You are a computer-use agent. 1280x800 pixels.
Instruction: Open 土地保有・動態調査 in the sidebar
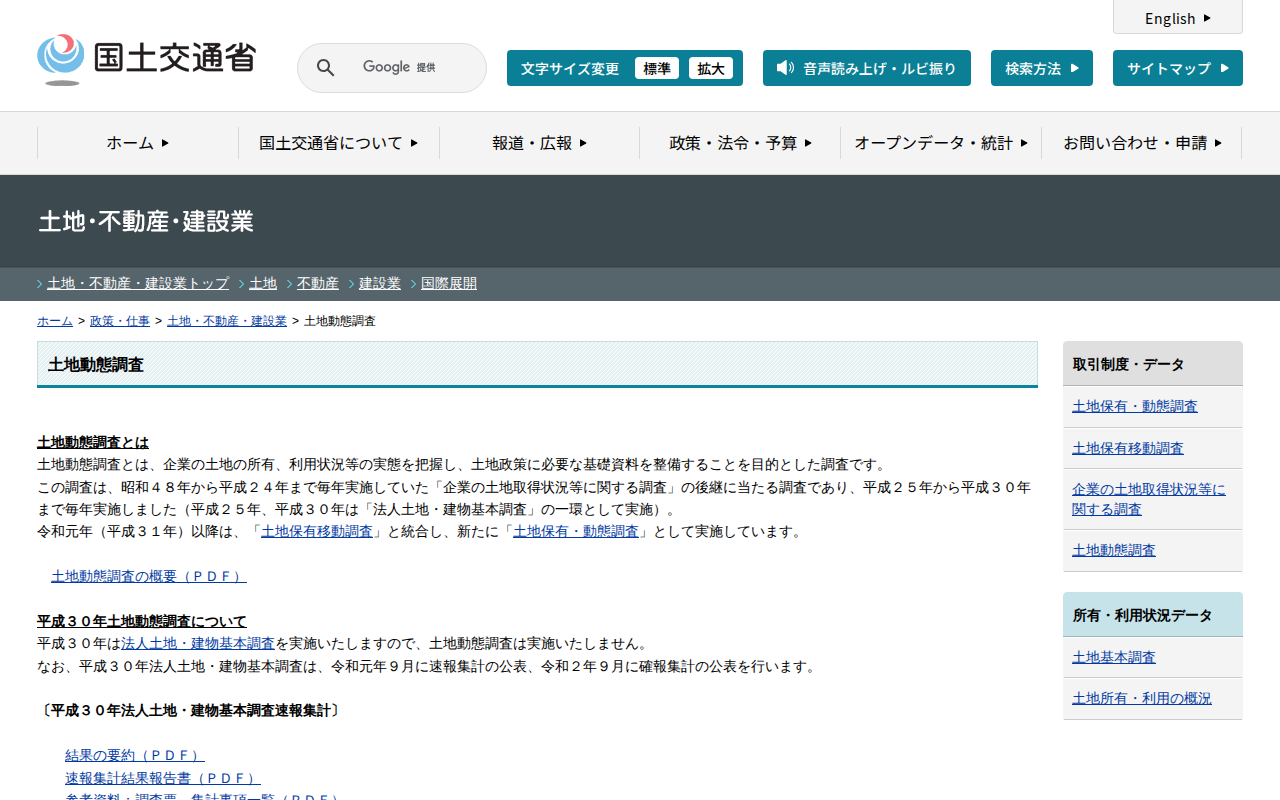coord(1134,406)
